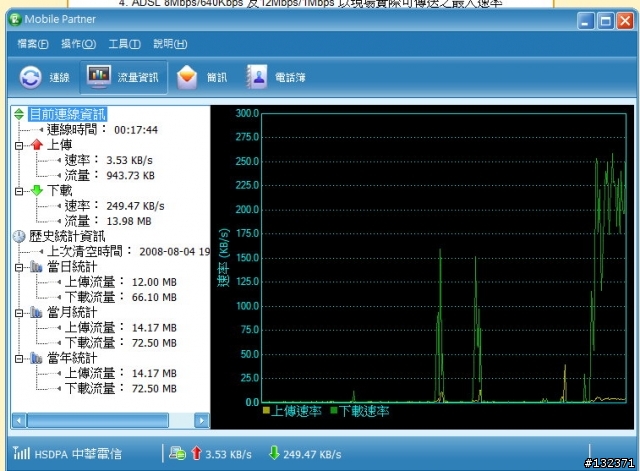Screen dimensions: 640x471
Task: Click the tree panel horizontal scrollbar thumb
Action: [x=98, y=420]
